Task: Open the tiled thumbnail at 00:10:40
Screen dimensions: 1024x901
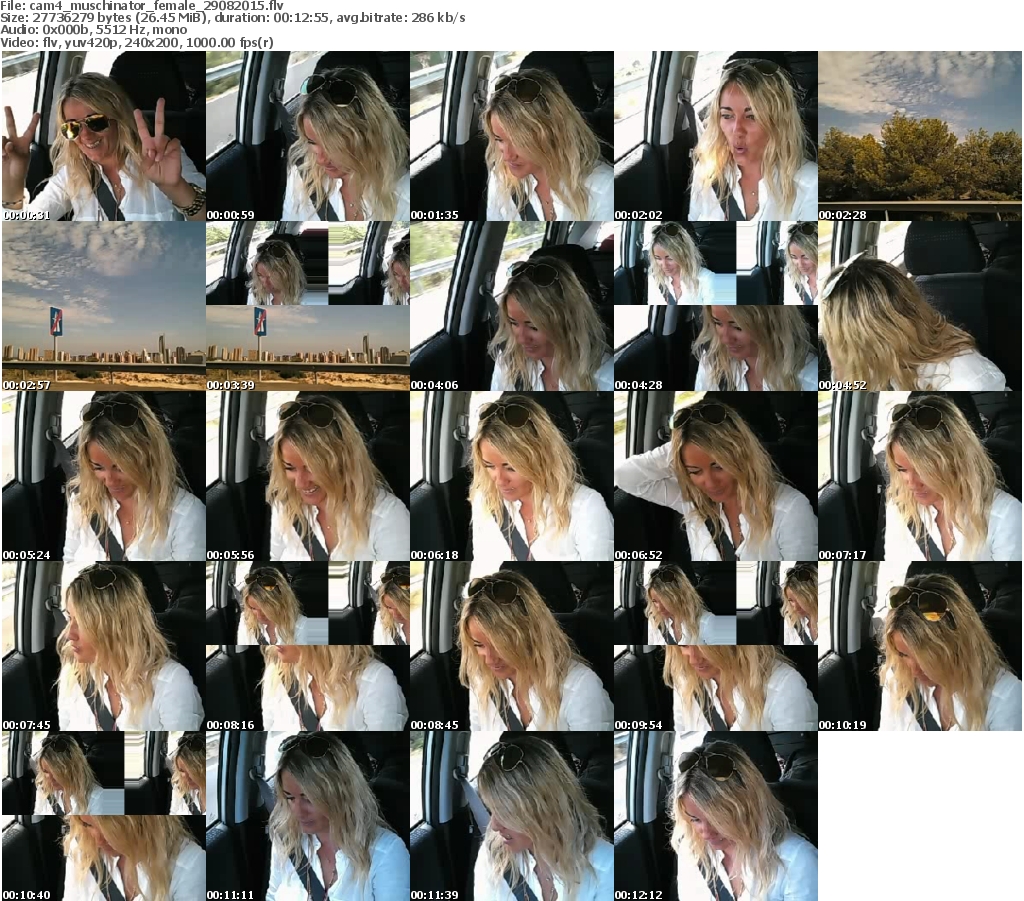Action: tap(104, 816)
